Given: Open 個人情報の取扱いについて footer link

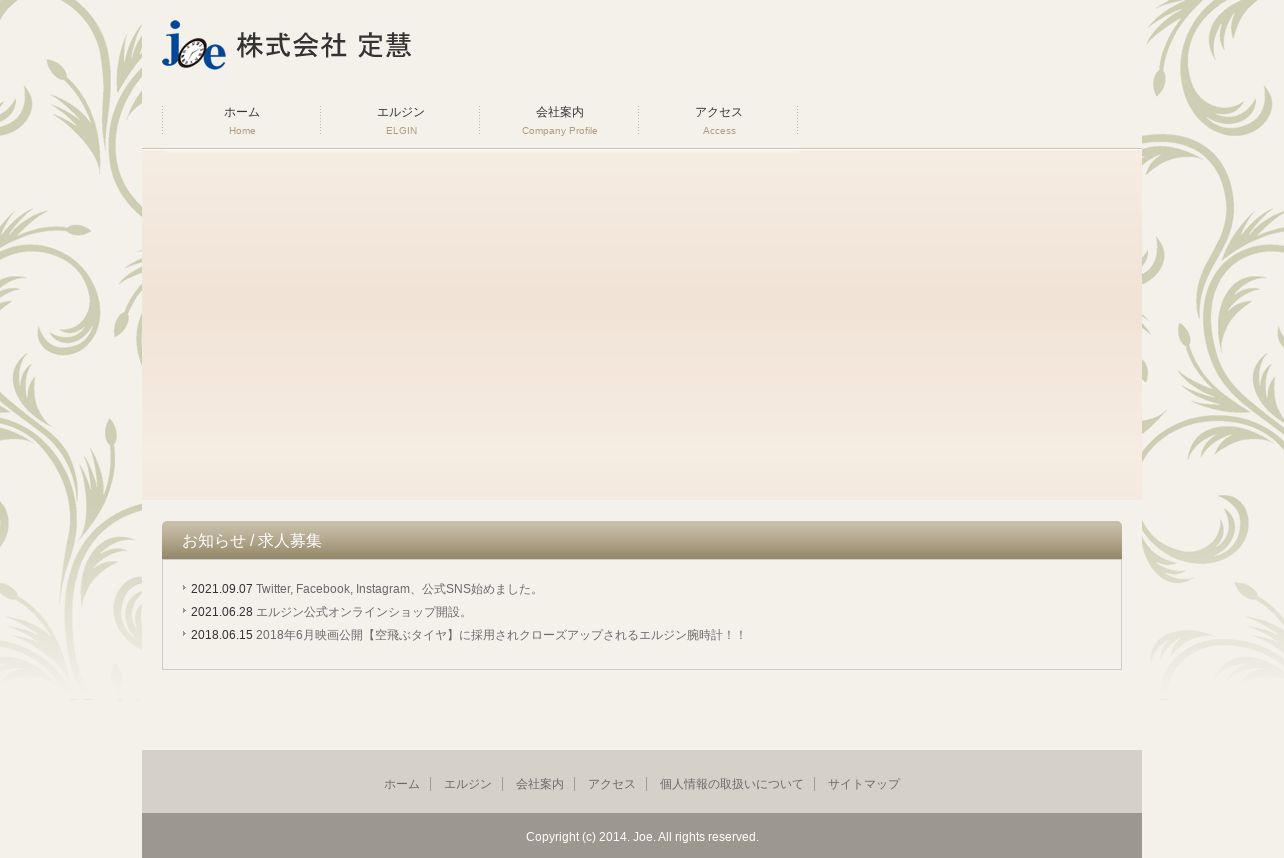Looking at the screenshot, I should tap(732, 784).
